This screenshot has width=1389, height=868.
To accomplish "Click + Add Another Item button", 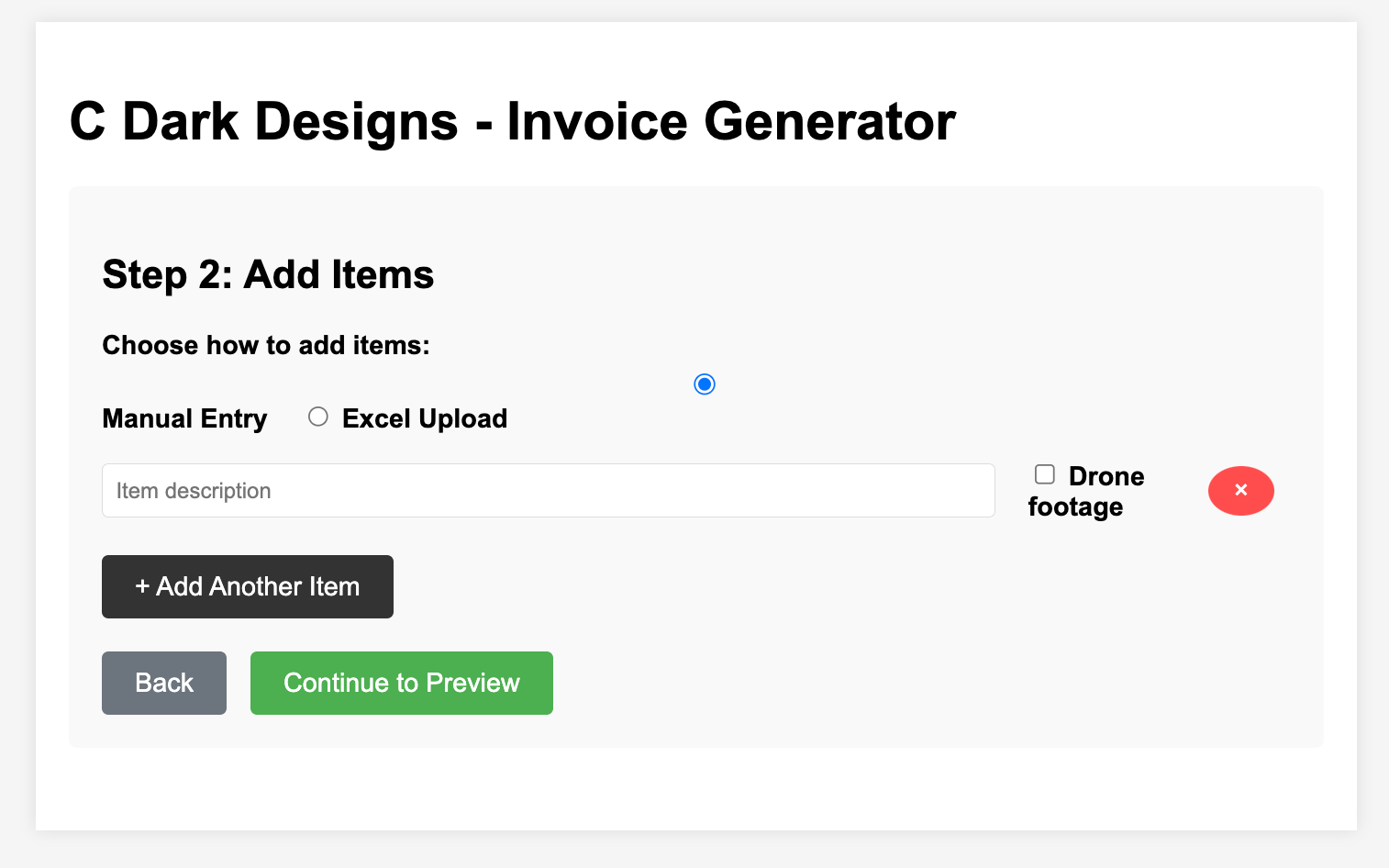I will point(248,586).
